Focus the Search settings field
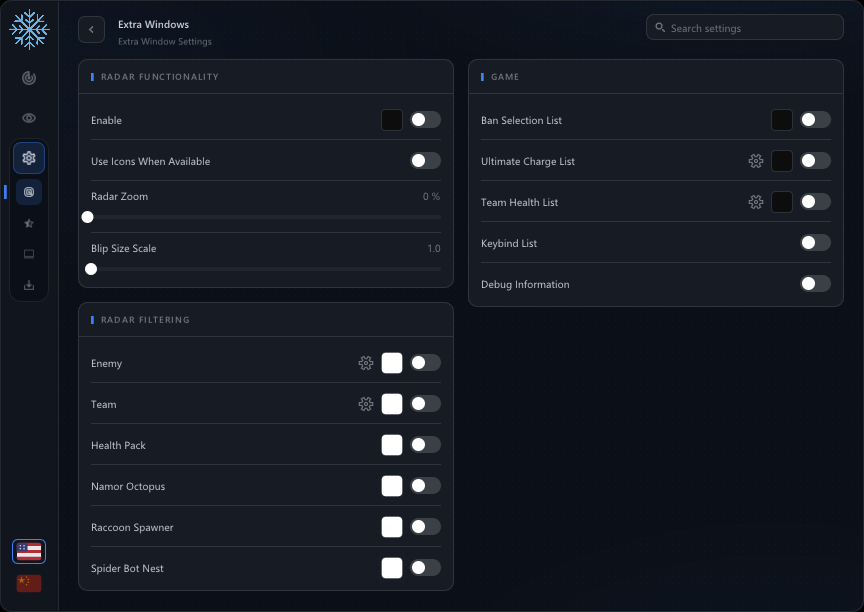This screenshot has height=612, width=864. click(x=744, y=28)
